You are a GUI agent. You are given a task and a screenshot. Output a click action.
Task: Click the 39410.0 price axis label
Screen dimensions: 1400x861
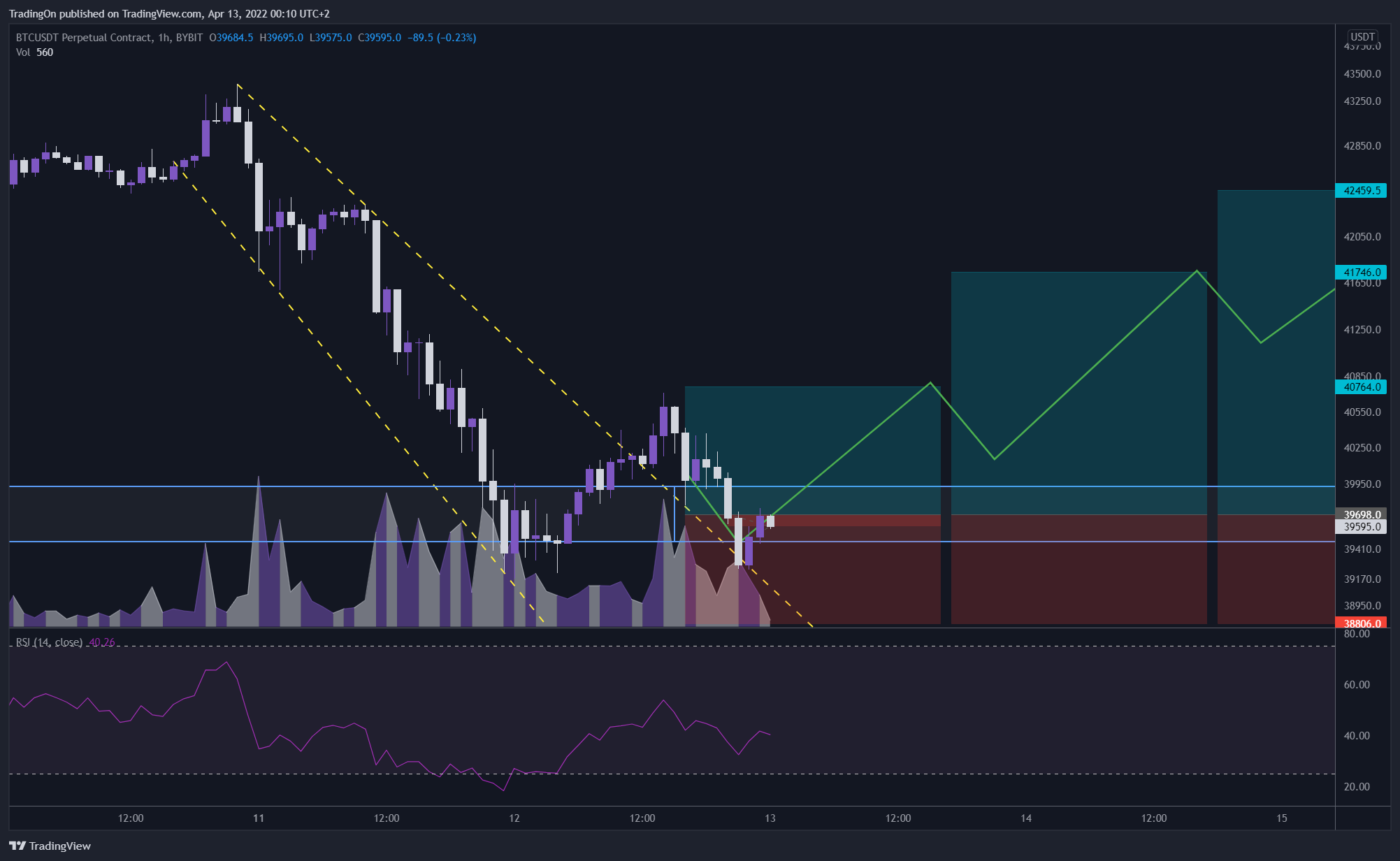click(1362, 549)
